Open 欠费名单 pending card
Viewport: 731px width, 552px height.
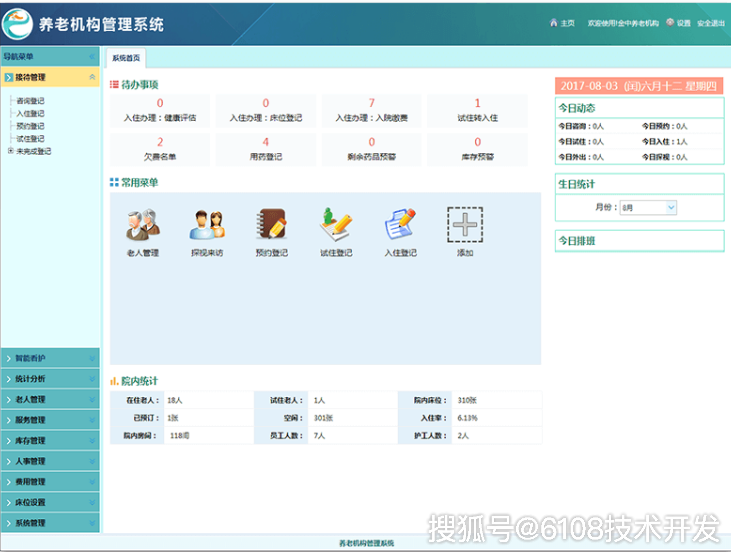coord(160,150)
